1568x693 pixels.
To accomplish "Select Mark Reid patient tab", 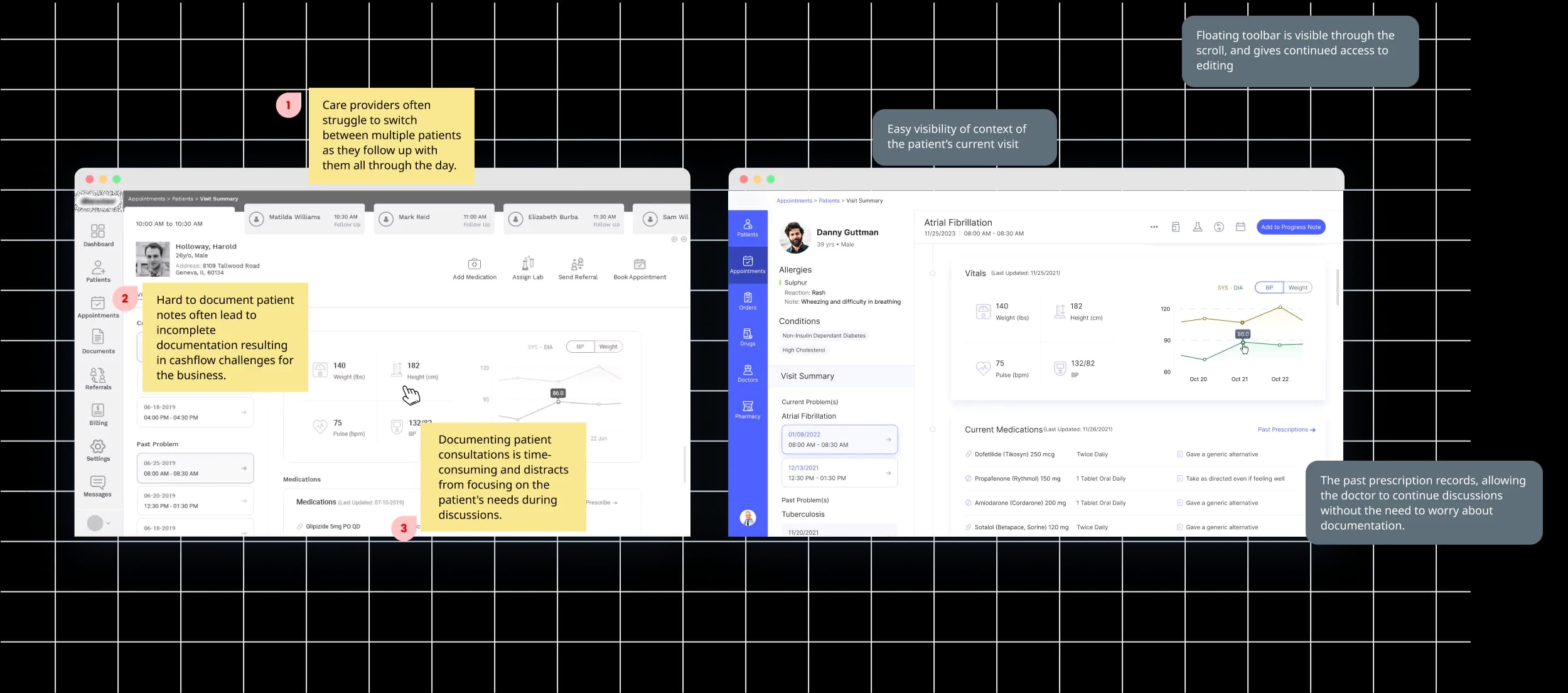I will [434, 219].
